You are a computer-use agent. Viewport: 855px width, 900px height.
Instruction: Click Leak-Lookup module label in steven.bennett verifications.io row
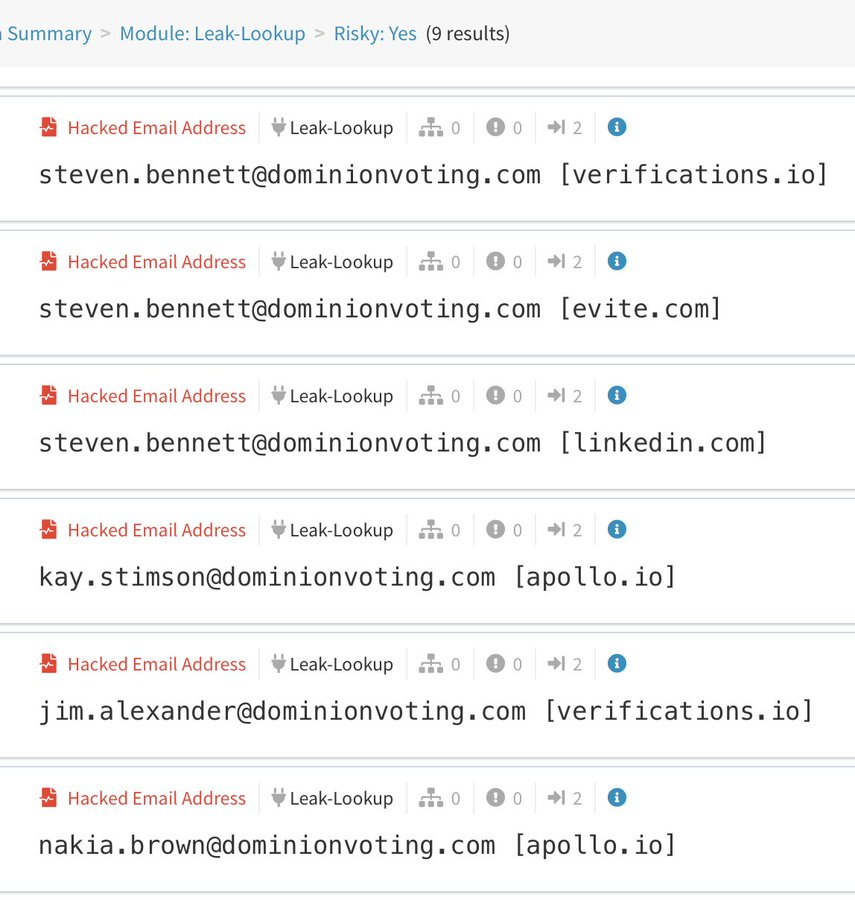[x=341, y=127]
